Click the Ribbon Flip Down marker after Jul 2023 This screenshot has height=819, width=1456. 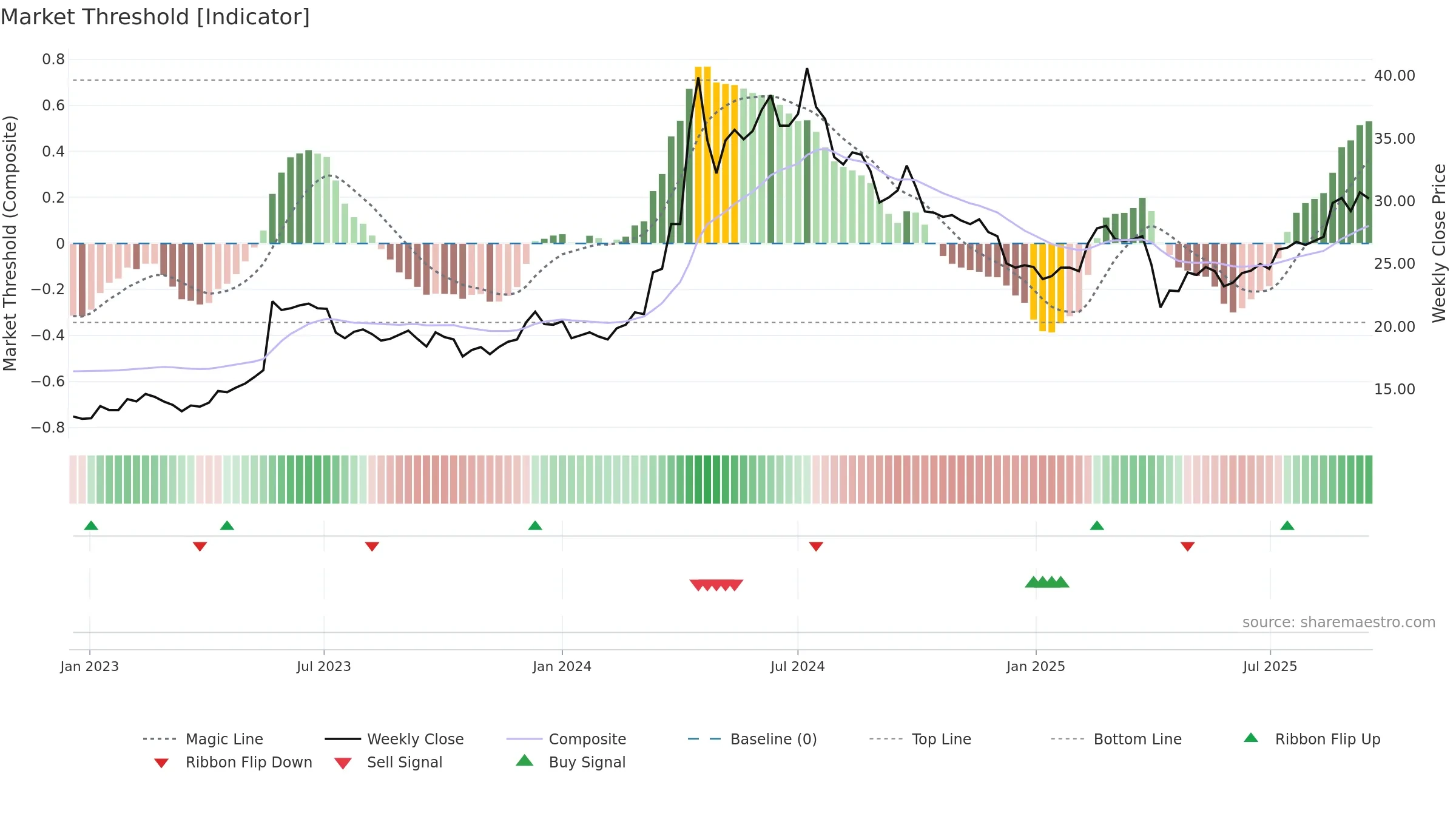(372, 547)
